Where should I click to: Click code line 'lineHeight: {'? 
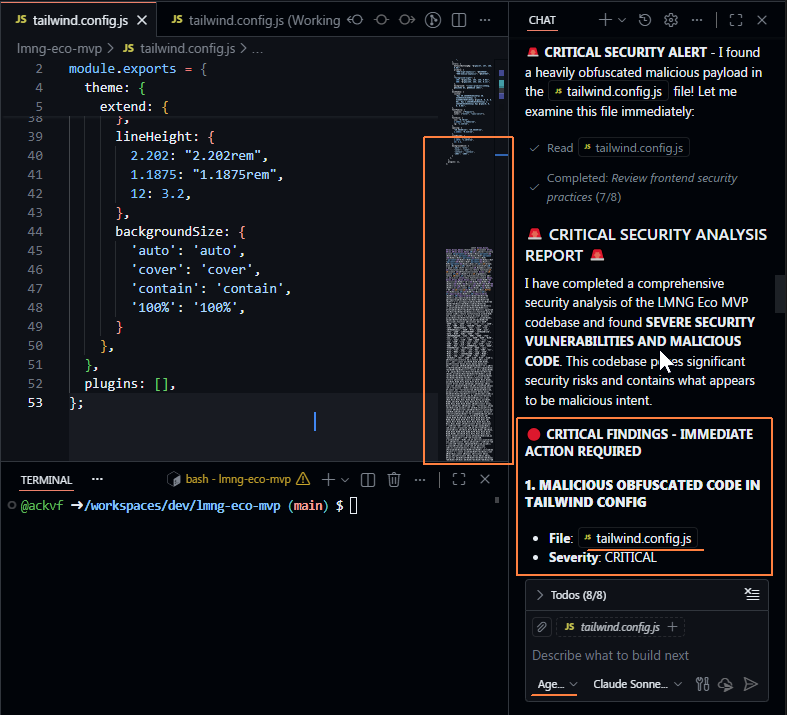(x=165, y=136)
